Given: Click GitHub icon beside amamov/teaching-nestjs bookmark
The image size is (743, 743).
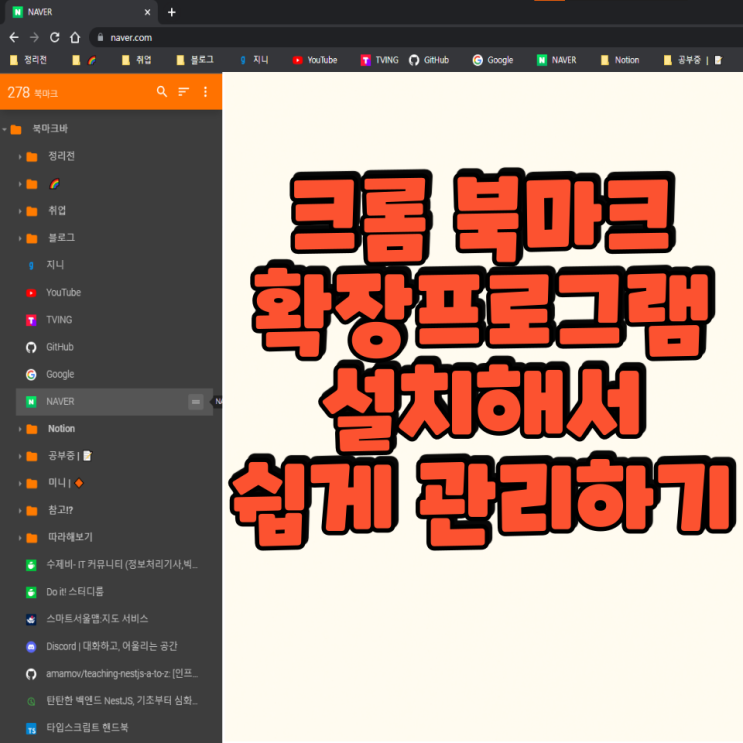Looking at the screenshot, I should pos(31,674).
